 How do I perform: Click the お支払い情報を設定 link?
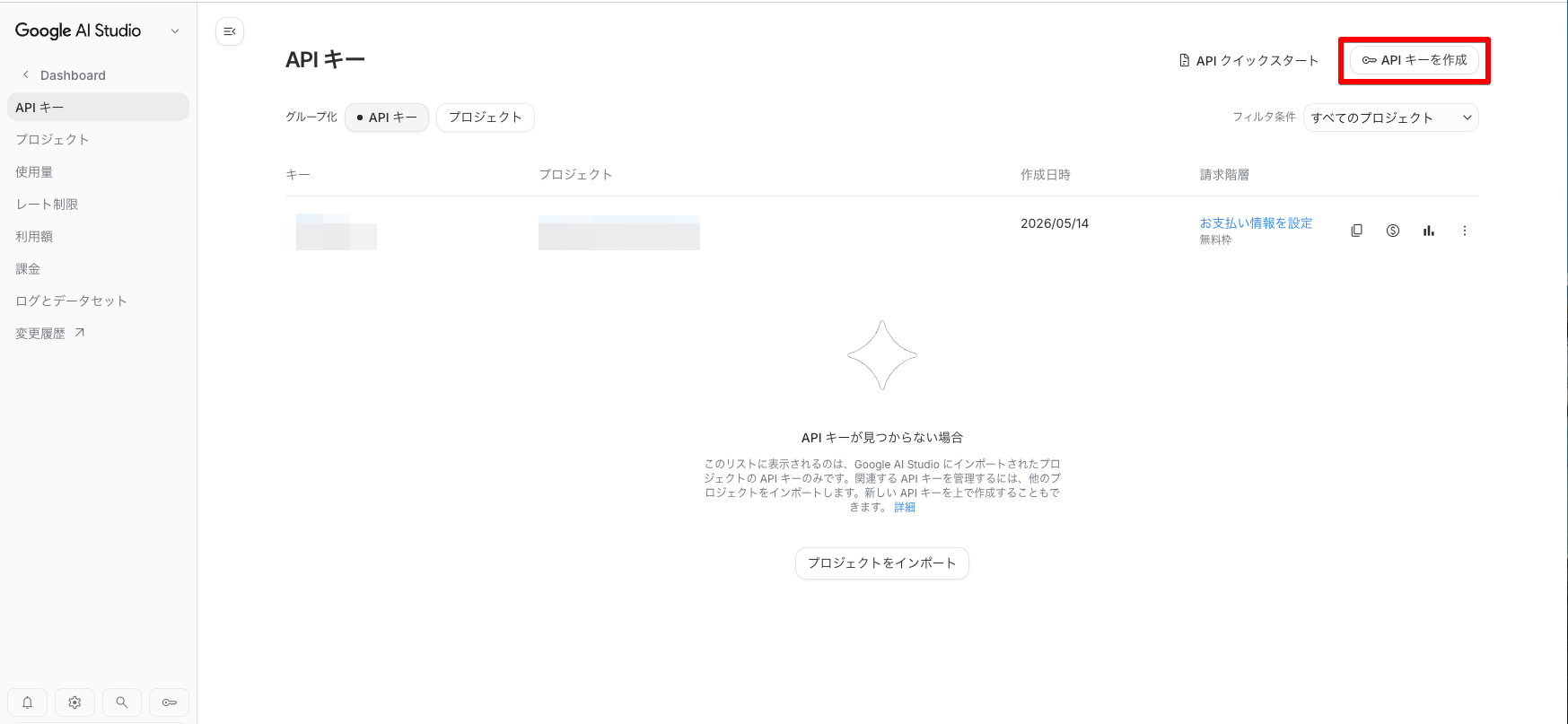coord(1256,222)
